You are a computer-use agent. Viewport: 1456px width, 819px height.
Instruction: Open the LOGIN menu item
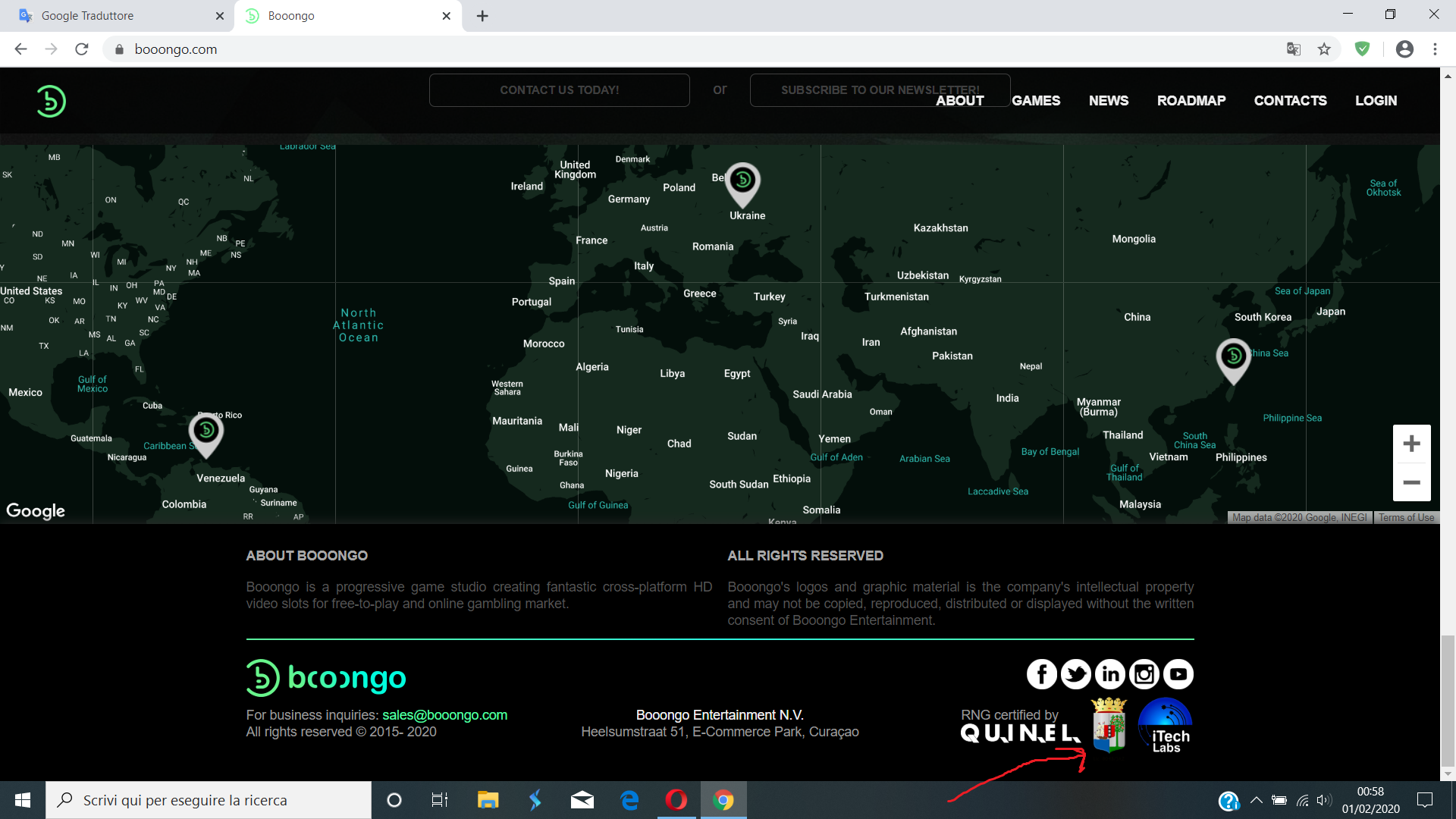point(1376,101)
